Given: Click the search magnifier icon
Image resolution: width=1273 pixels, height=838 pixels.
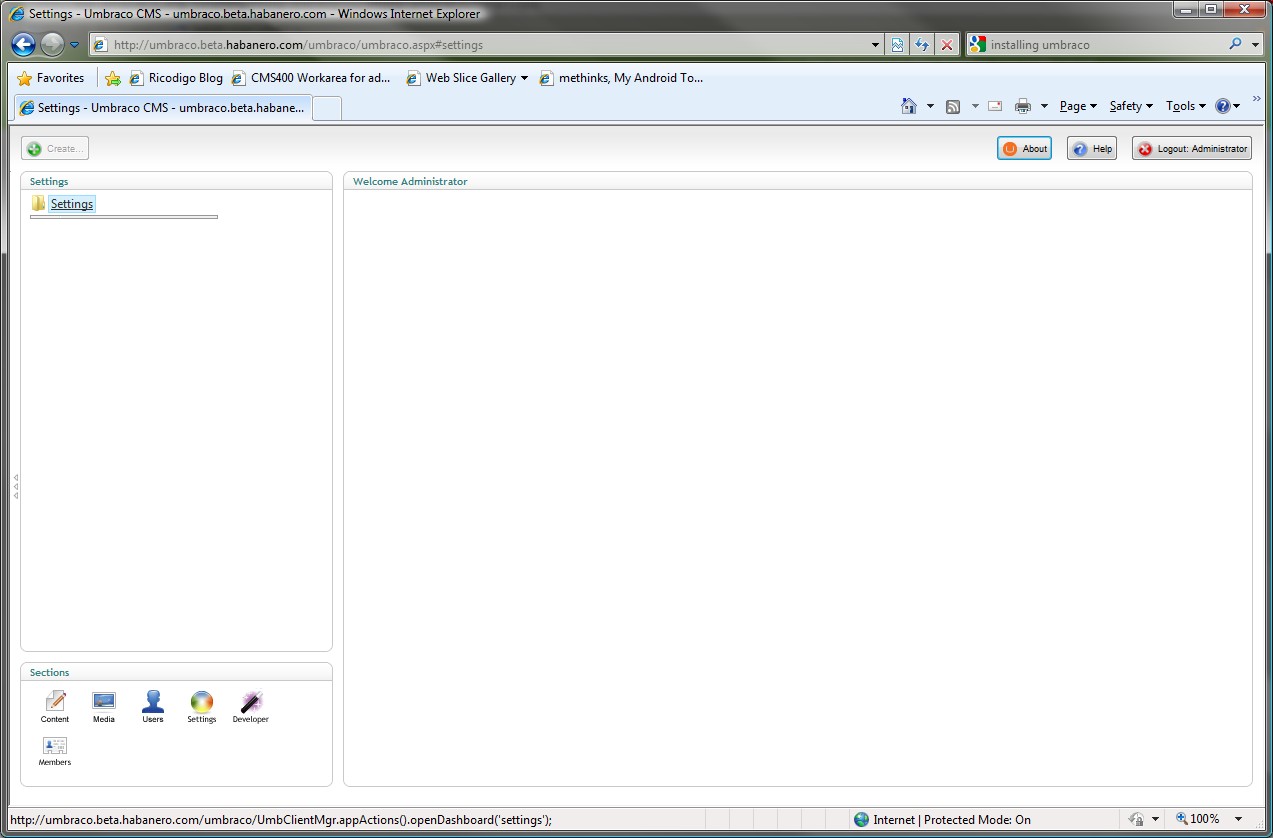Looking at the screenshot, I should pos(1236,45).
